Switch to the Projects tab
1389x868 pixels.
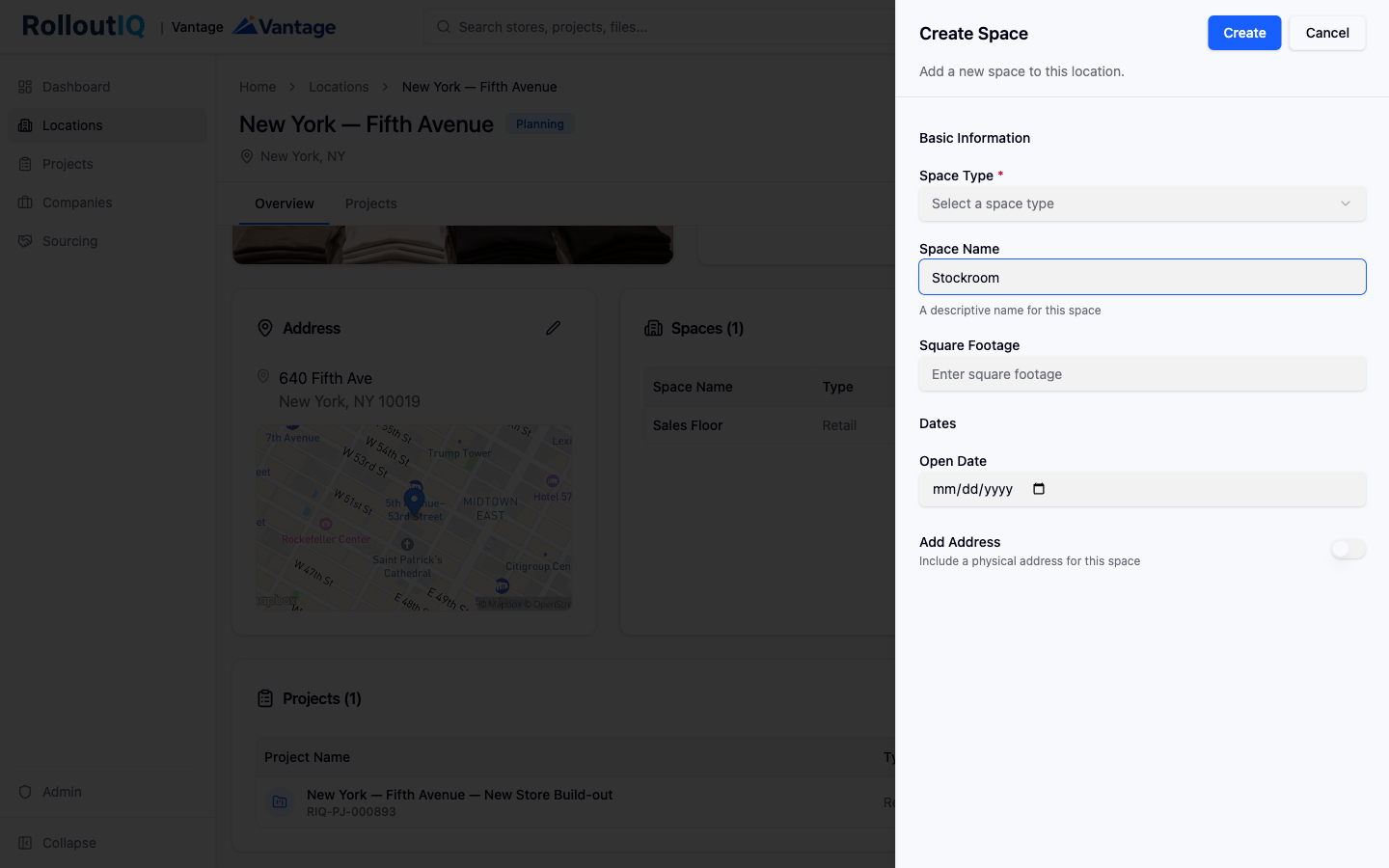(x=371, y=203)
